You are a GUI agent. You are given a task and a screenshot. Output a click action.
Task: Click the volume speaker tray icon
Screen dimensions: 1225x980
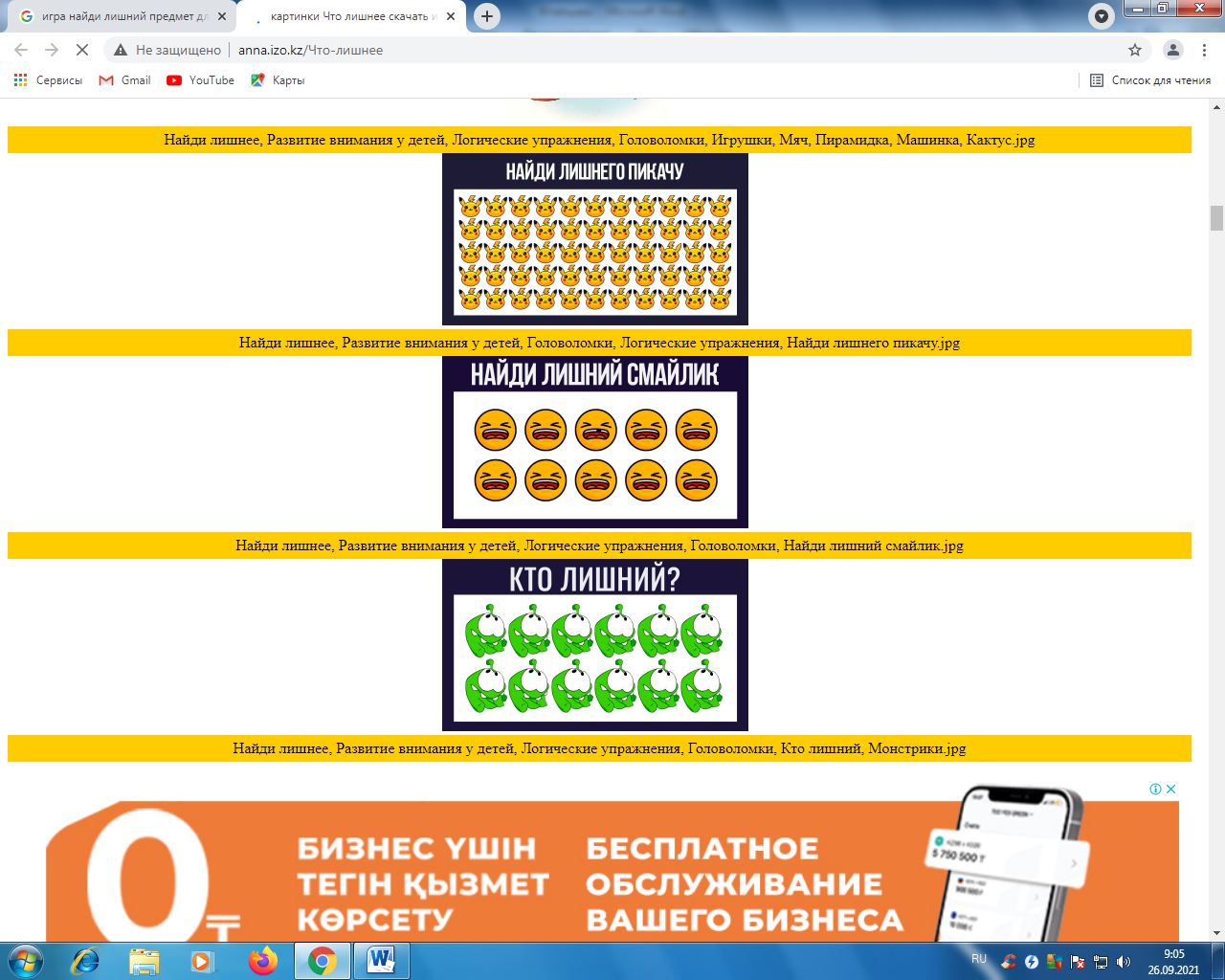1124,962
